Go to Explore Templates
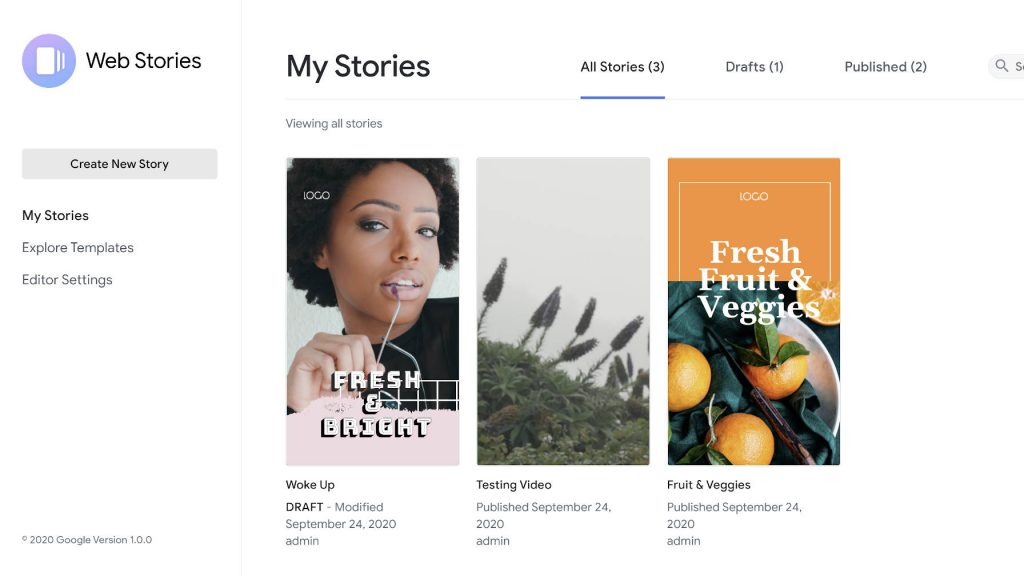 point(77,247)
